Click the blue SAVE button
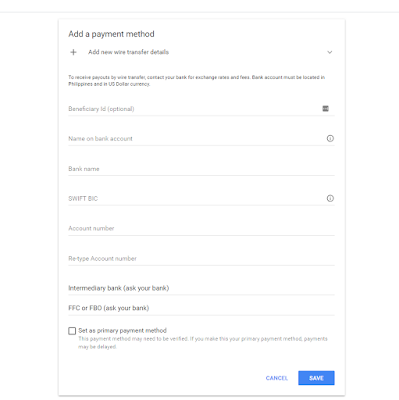 click(x=316, y=378)
